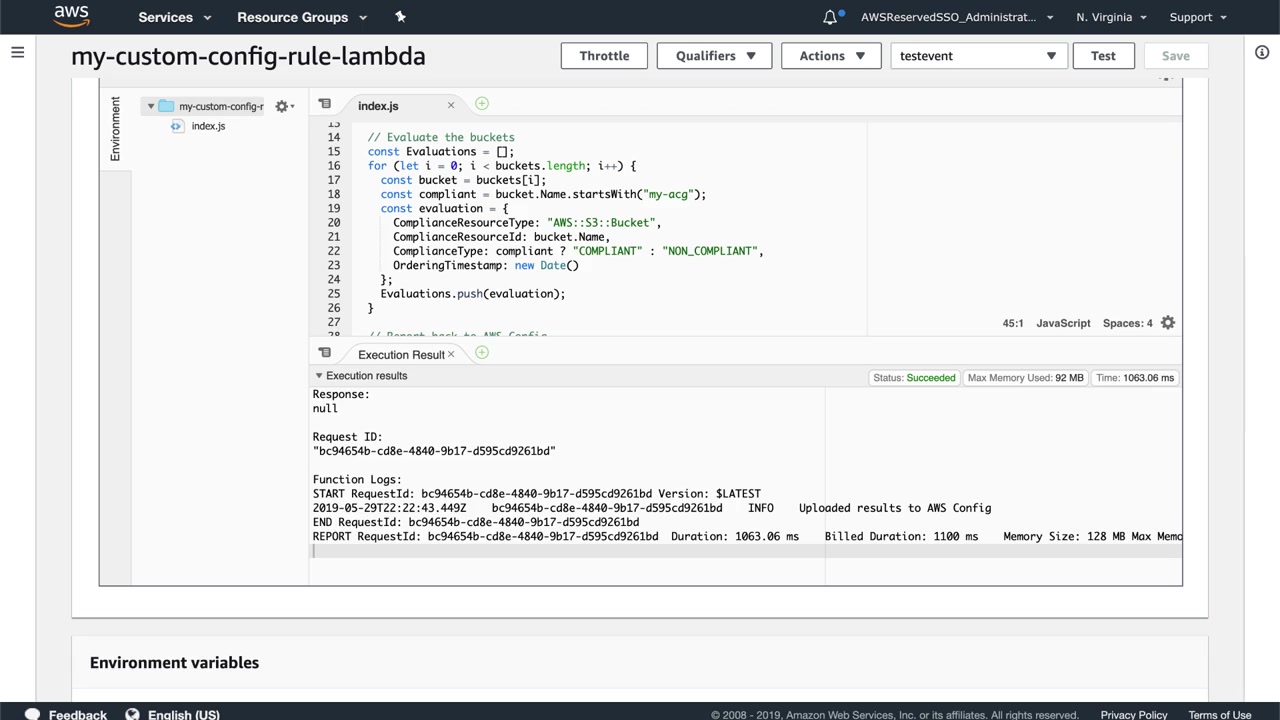The height and width of the screenshot is (720, 1280).
Task: Open the testevent dropdown selector
Action: click(977, 56)
